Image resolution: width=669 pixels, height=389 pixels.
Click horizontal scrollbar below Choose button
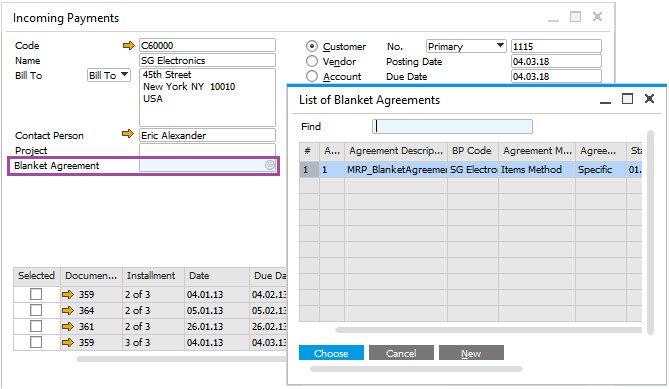click(x=416, y=369)
